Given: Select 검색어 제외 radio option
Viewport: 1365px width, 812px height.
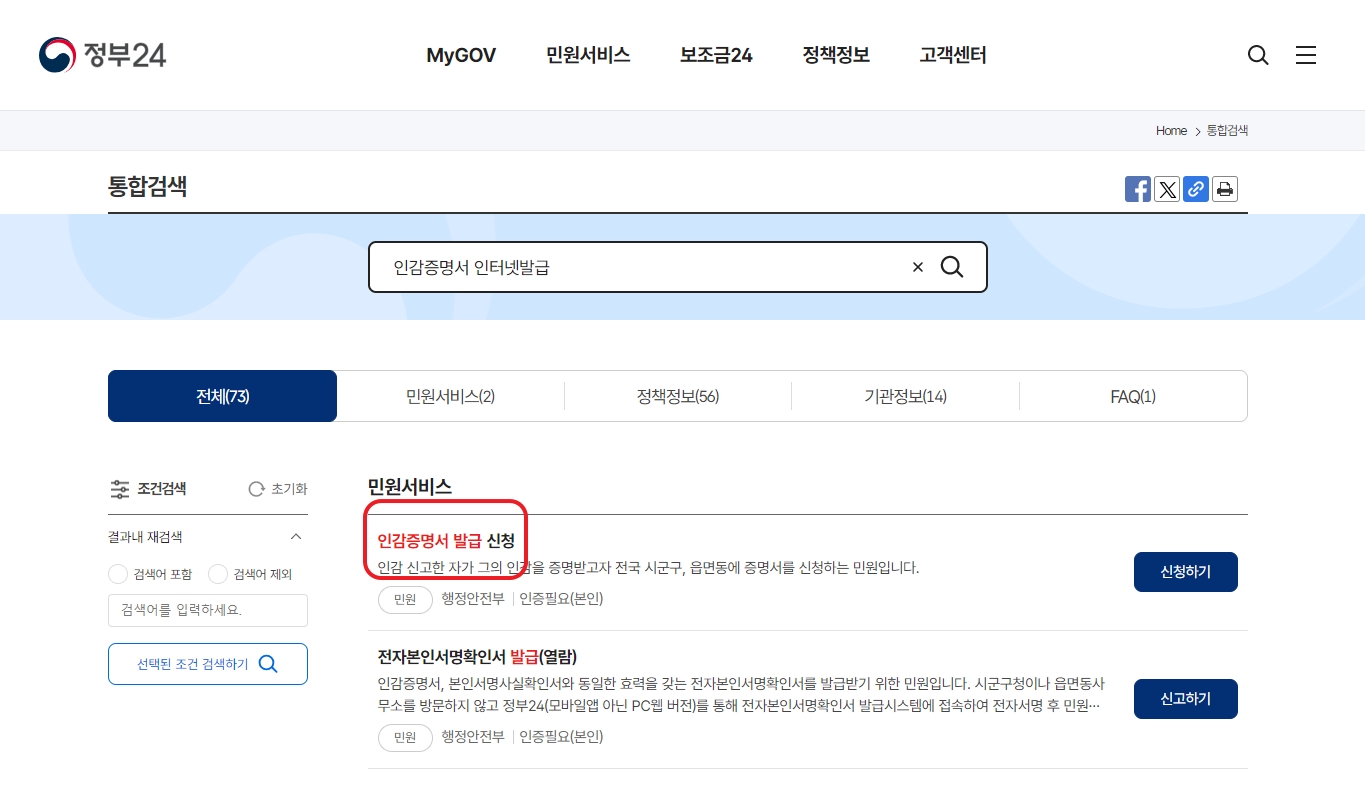Looking at the screenshot, I should click(x=218, y=574).
